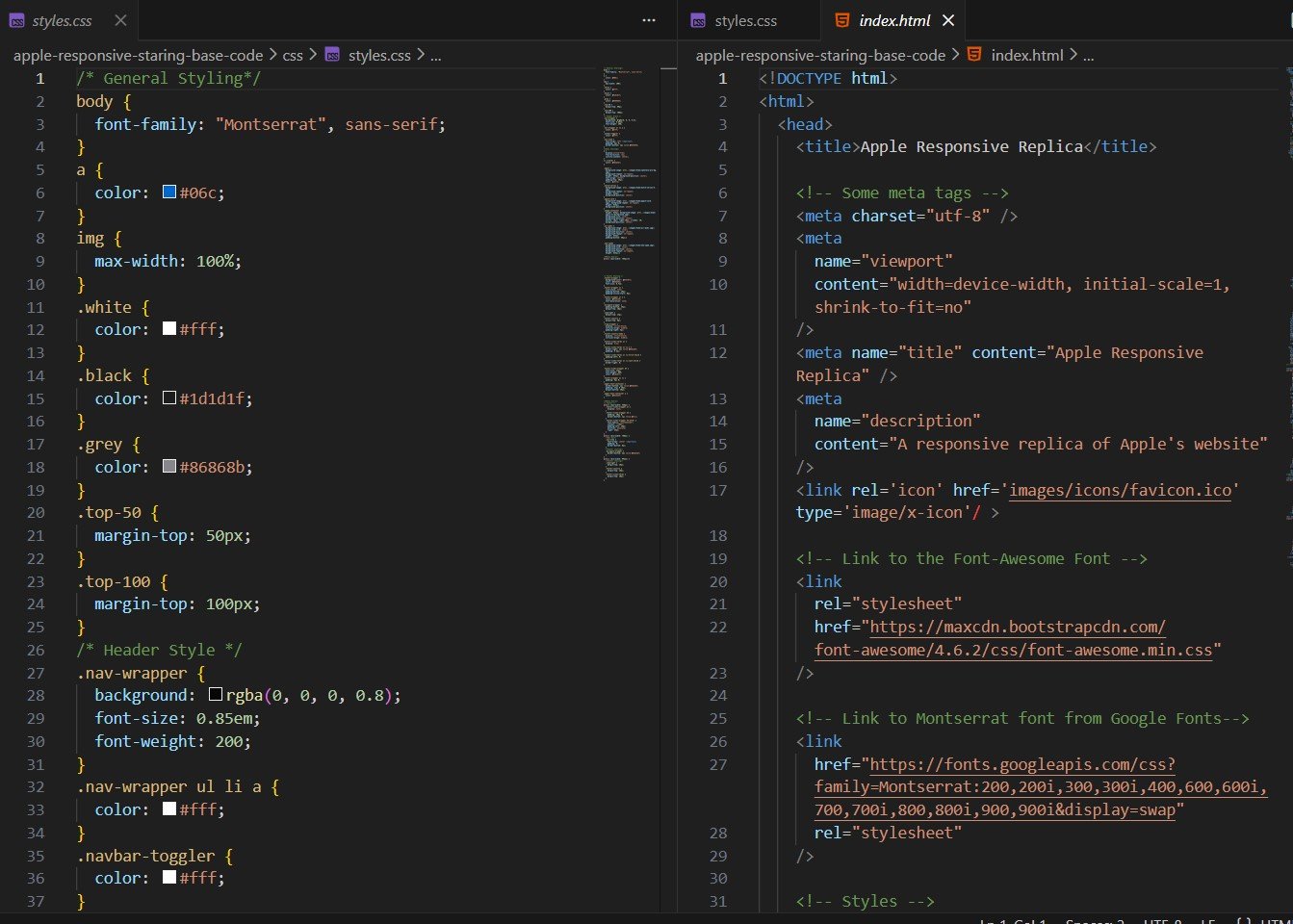Click the rgba(0, 0, 0, 0.8) color swatch
1293x924 pixels.
tap(216, 695)
